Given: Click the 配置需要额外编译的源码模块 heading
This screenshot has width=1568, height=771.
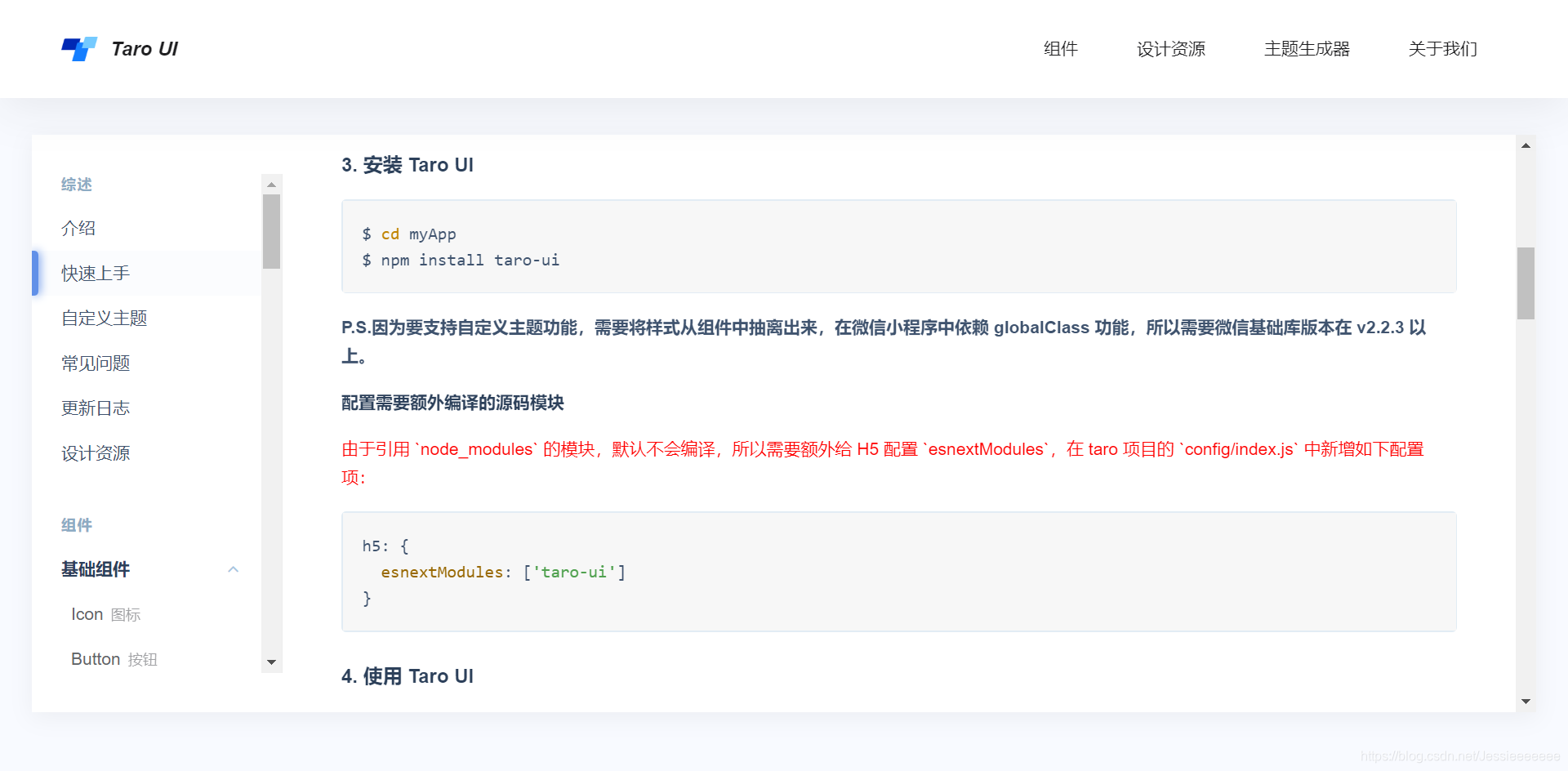Looking at the screenshot, I should (x=452, y=403).
